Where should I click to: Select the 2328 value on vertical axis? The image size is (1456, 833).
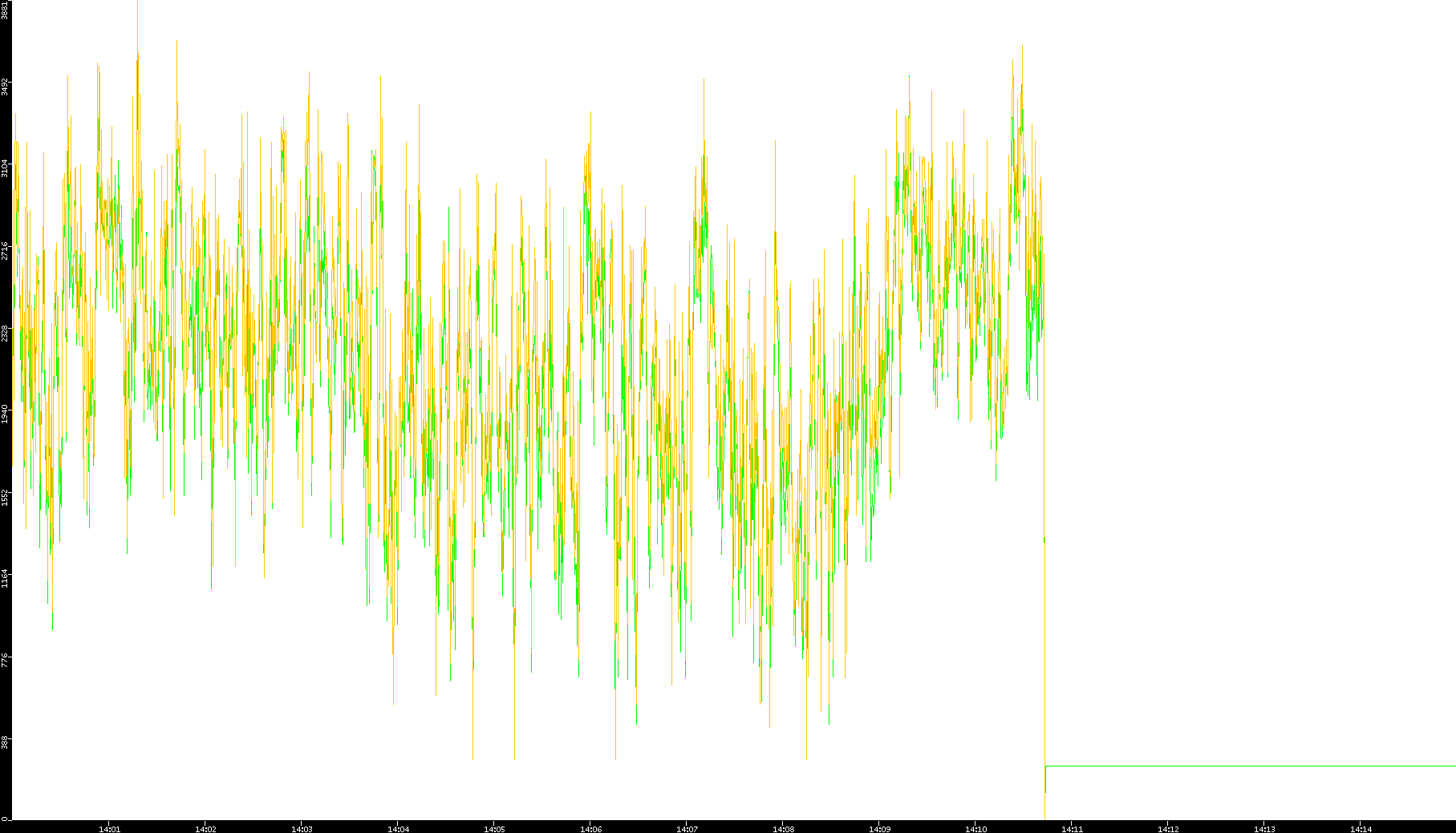(5, 333)
